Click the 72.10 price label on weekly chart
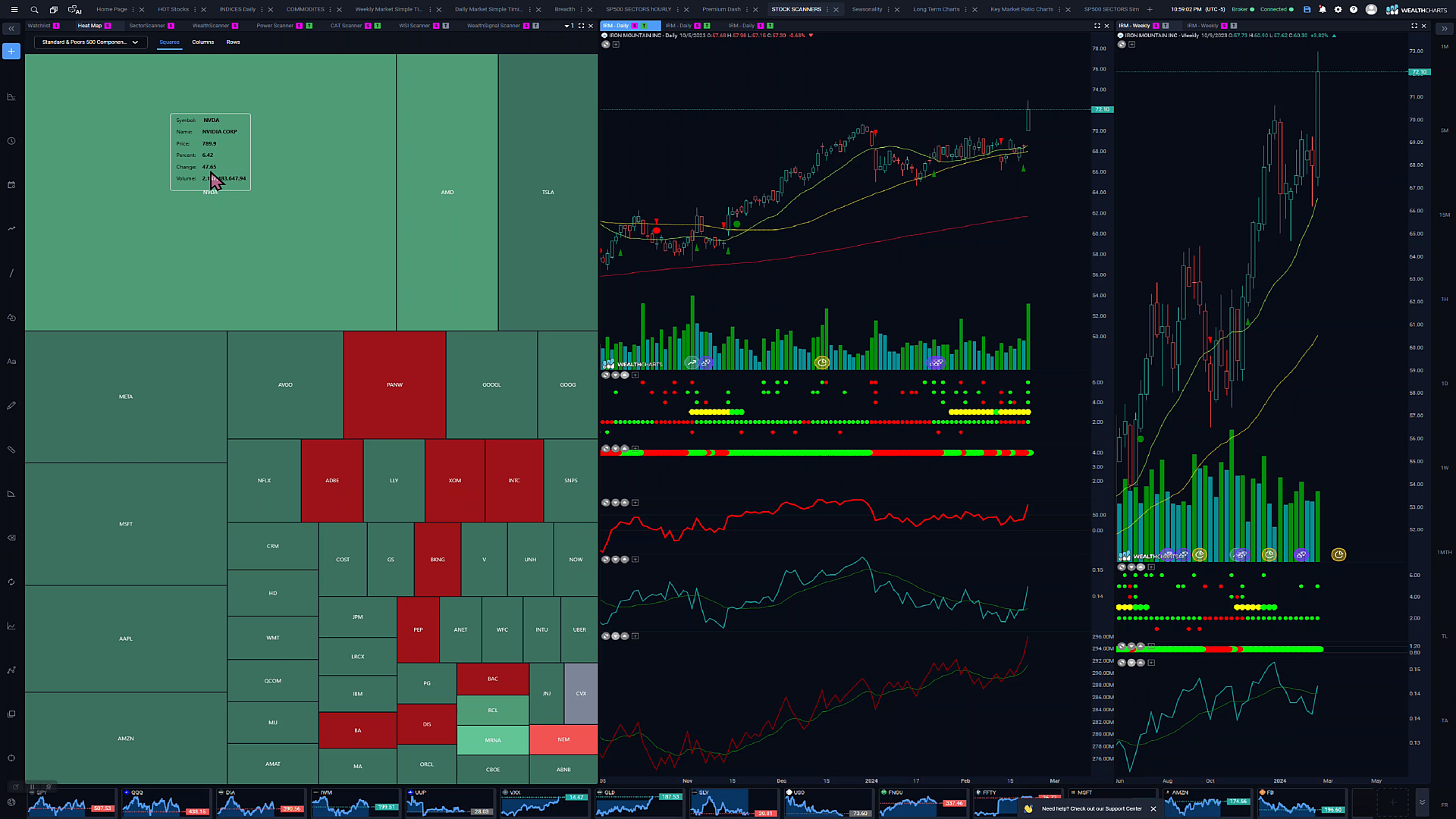Viewport: 1456px width, 819px height. (1419, 72)
